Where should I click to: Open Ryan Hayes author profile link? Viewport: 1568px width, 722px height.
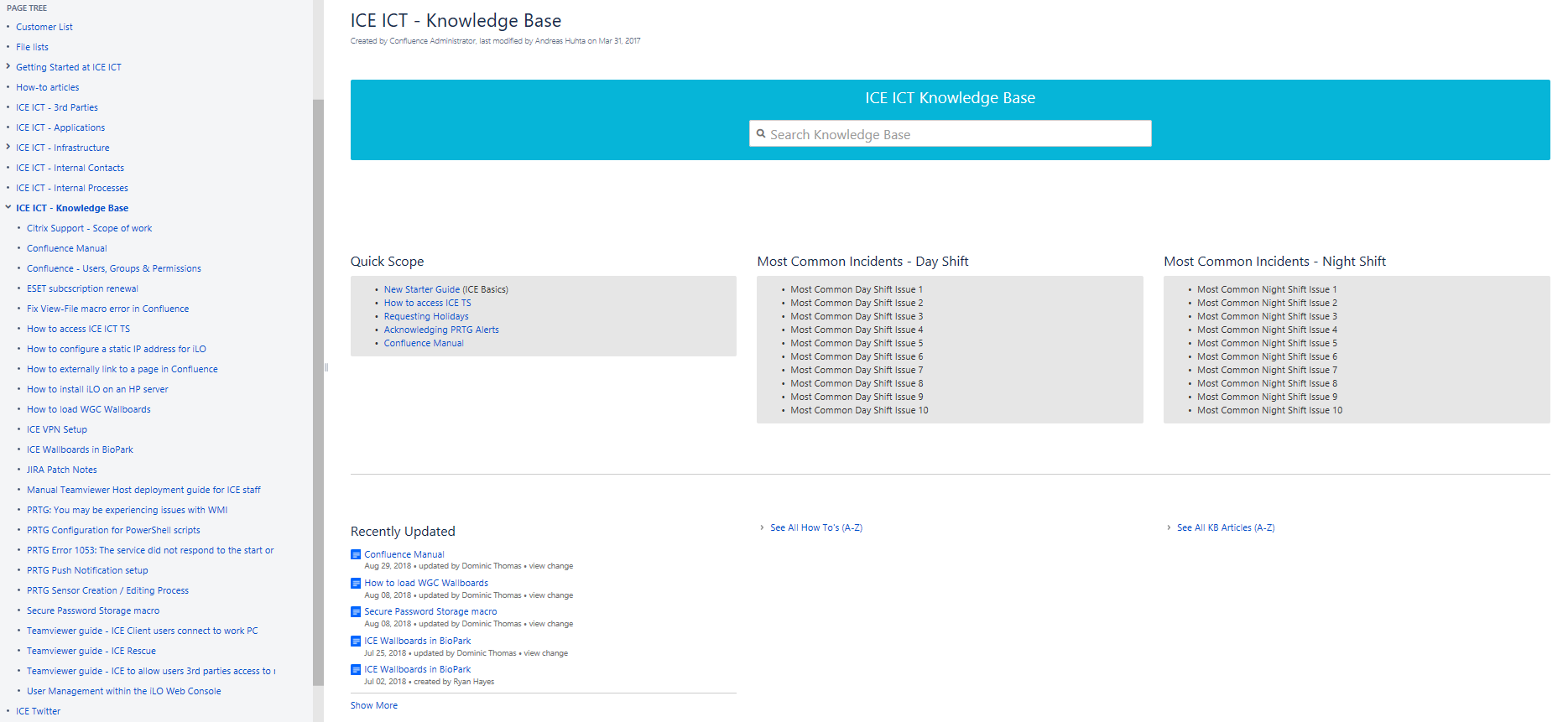[474, 682]
